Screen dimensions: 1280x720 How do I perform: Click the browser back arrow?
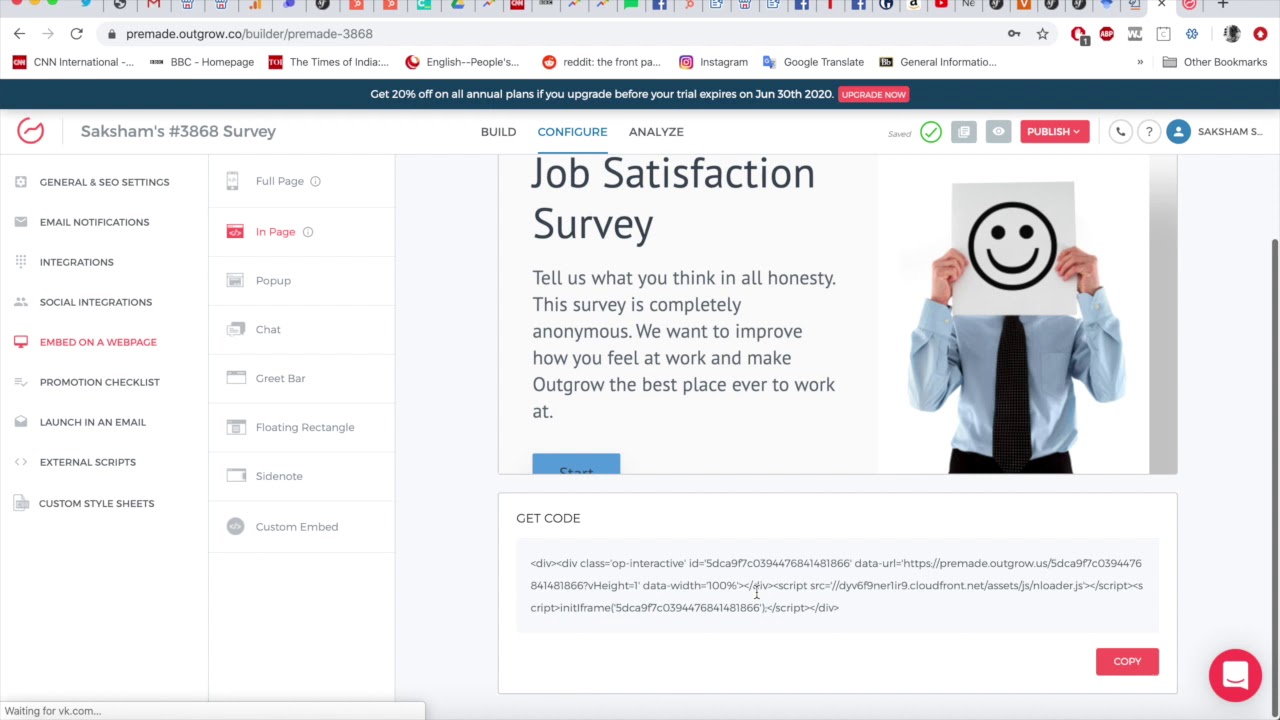[19, 34]
